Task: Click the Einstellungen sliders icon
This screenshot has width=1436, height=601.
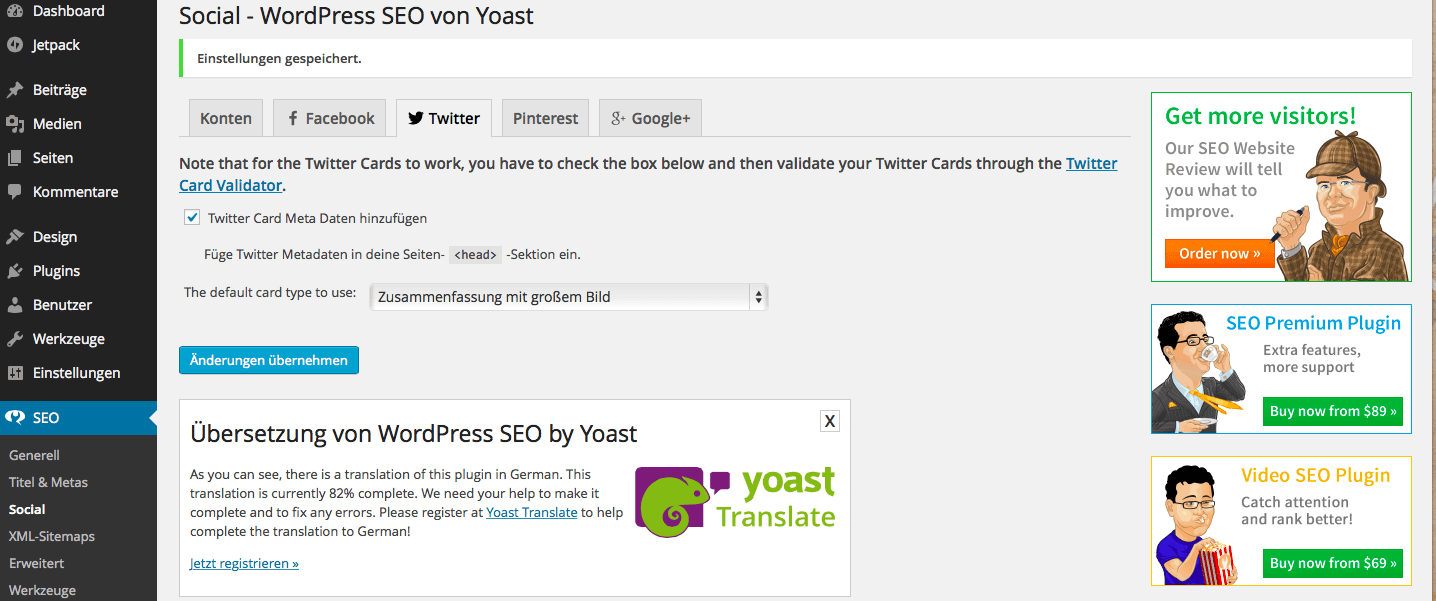Action: point(15,373)
